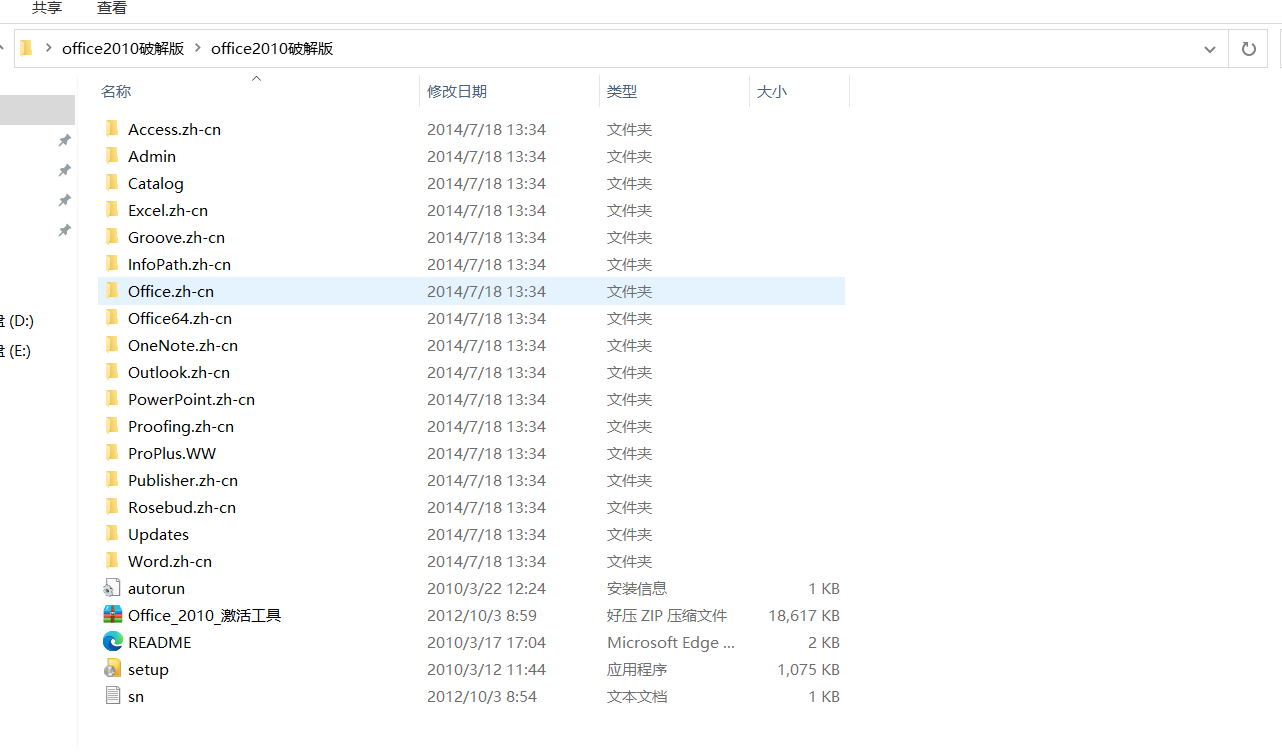Toggle sort order via 名称 column chevron
The image size is (1282, 755).
[x=256, y=77]
